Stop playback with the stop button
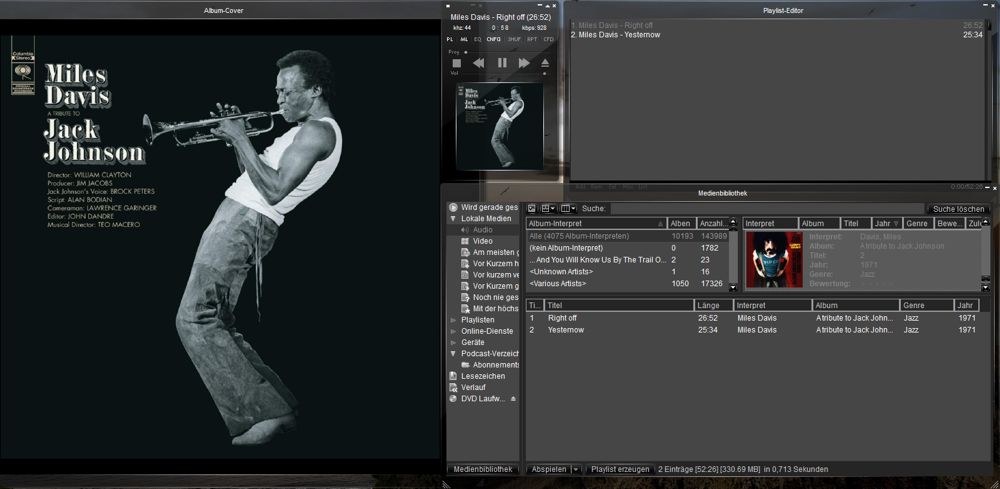 pos(457,63)
